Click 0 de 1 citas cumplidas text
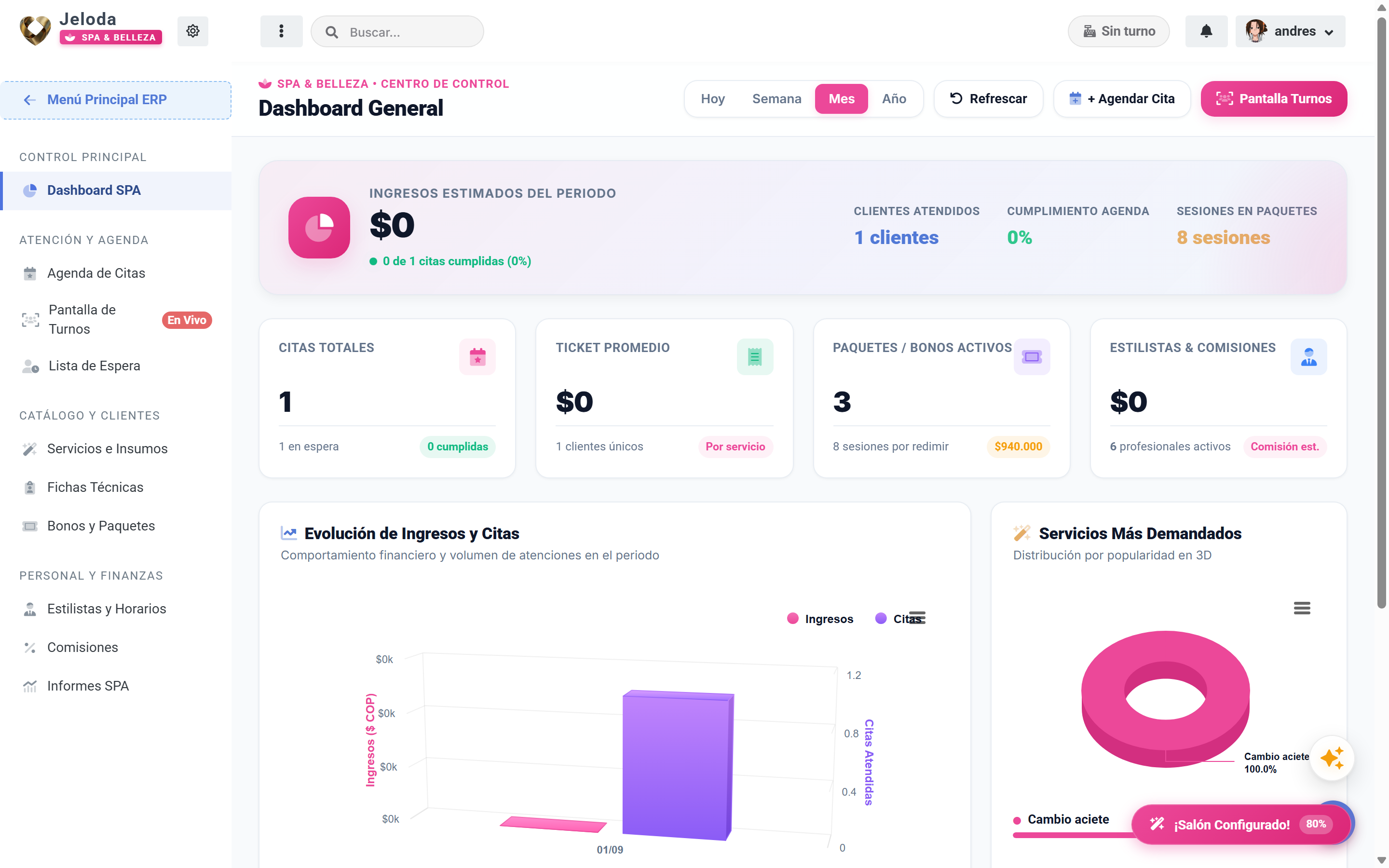 (457, 261)
